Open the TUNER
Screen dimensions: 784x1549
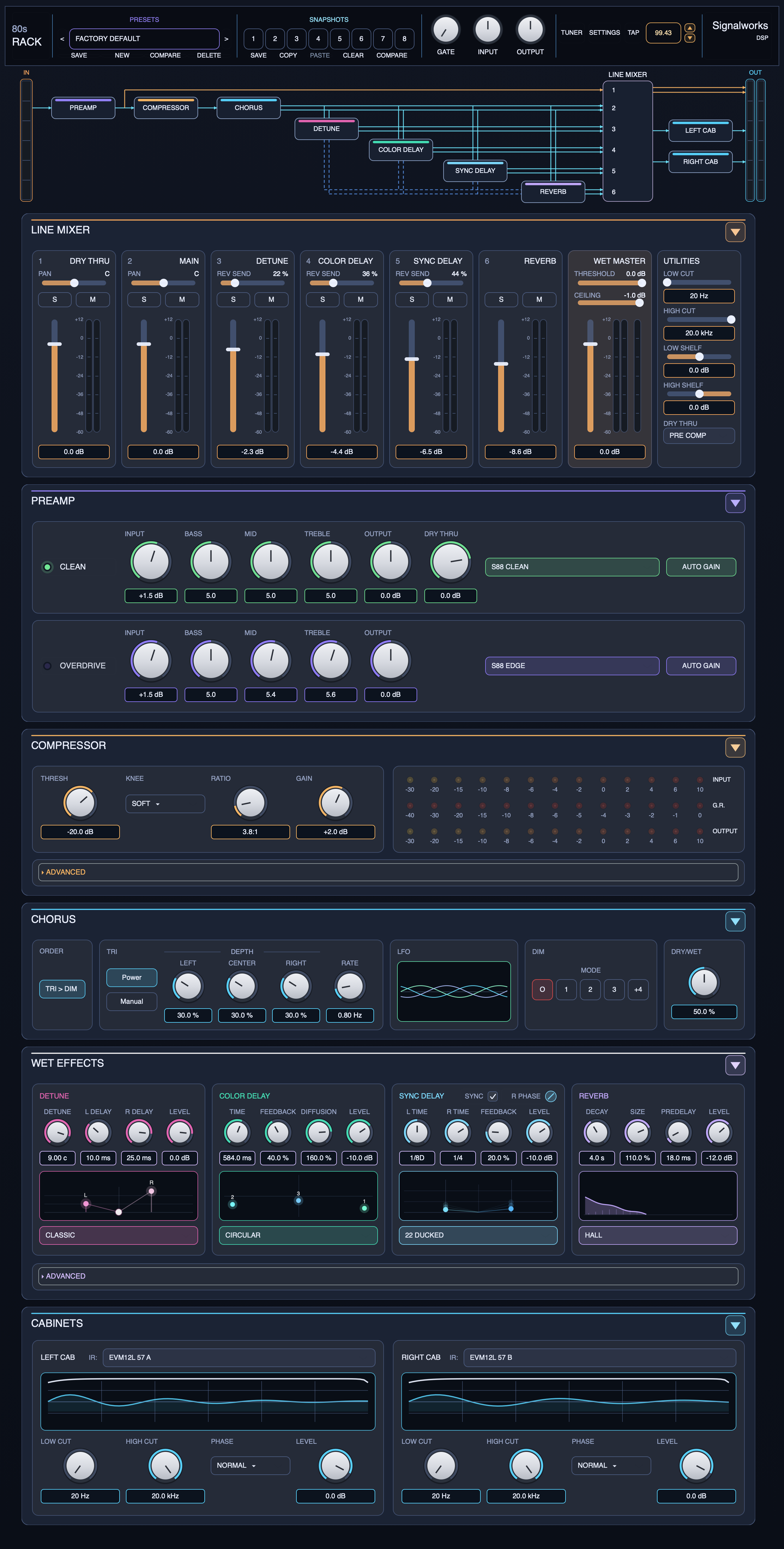(572, 32)
